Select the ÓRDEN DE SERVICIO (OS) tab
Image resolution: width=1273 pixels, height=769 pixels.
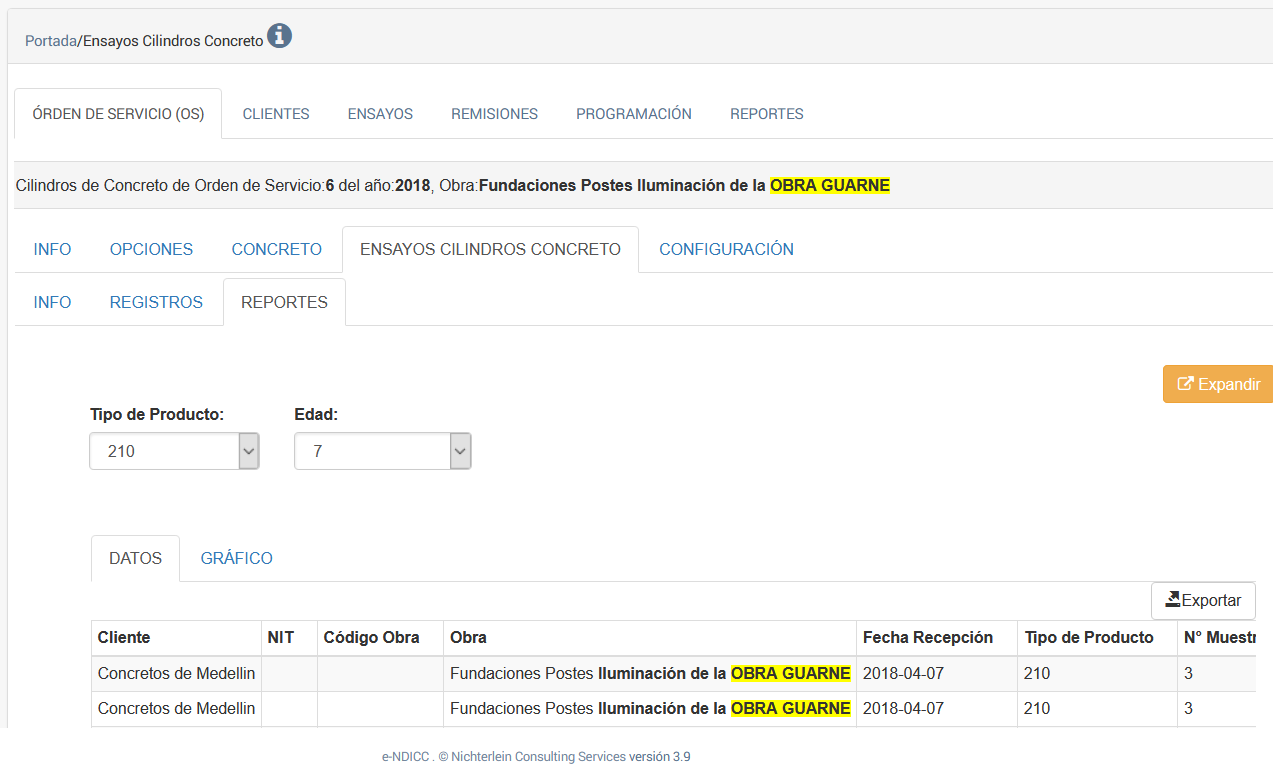[x=118, y=114]
